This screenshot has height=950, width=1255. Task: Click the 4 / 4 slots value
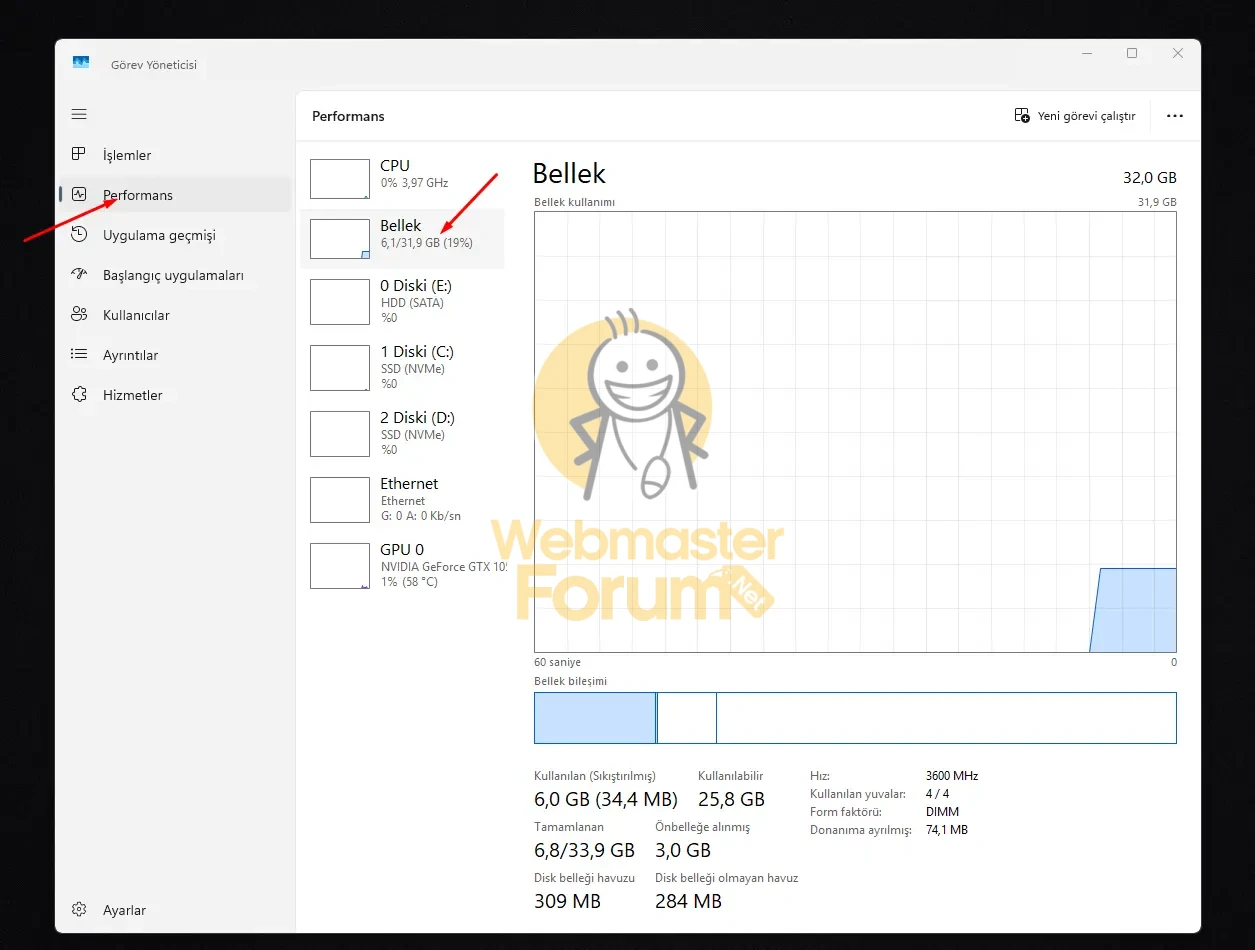click(x=938, y=794)
